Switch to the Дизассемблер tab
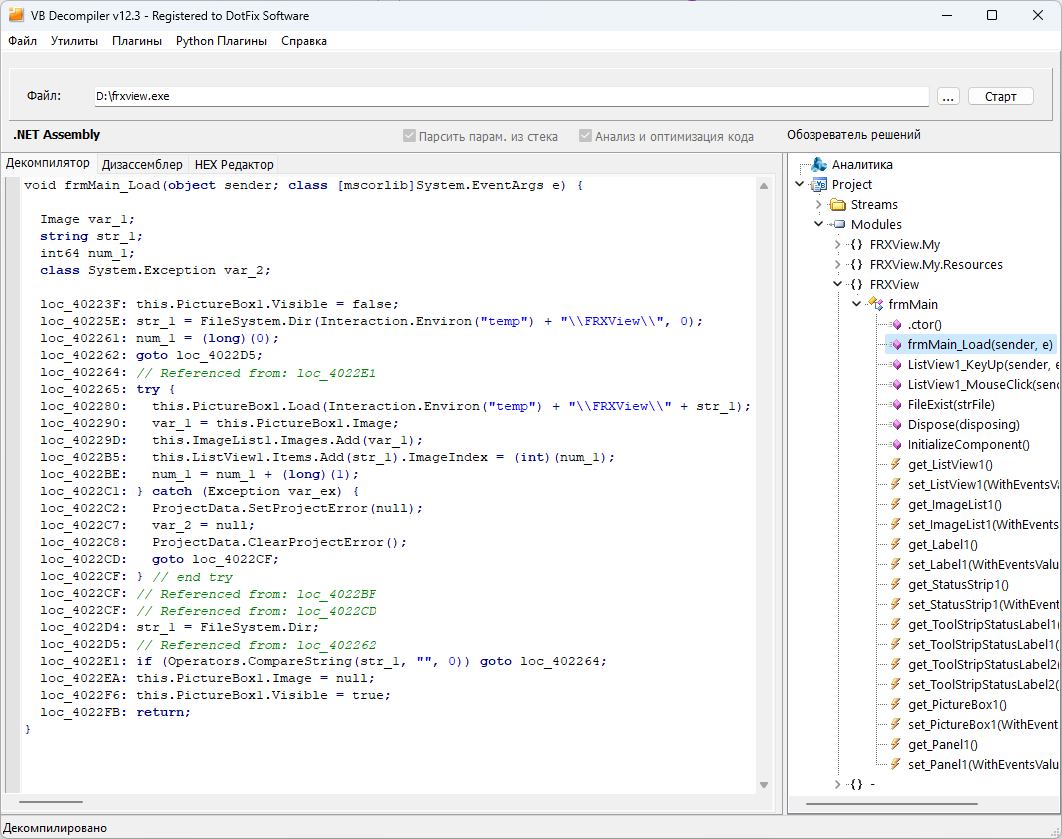 coord(142,165)
